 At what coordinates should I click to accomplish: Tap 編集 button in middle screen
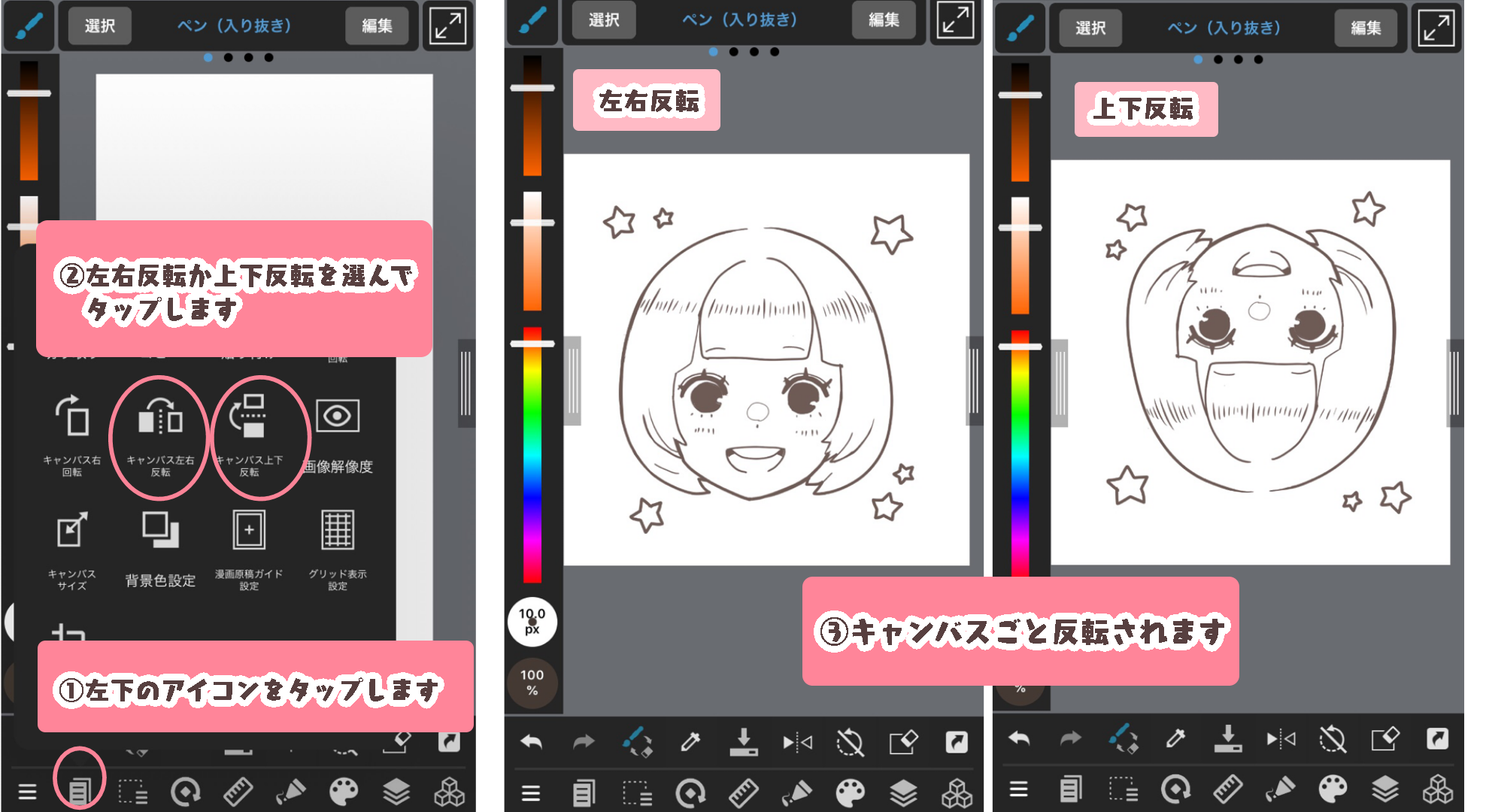(x=884, y=20)
